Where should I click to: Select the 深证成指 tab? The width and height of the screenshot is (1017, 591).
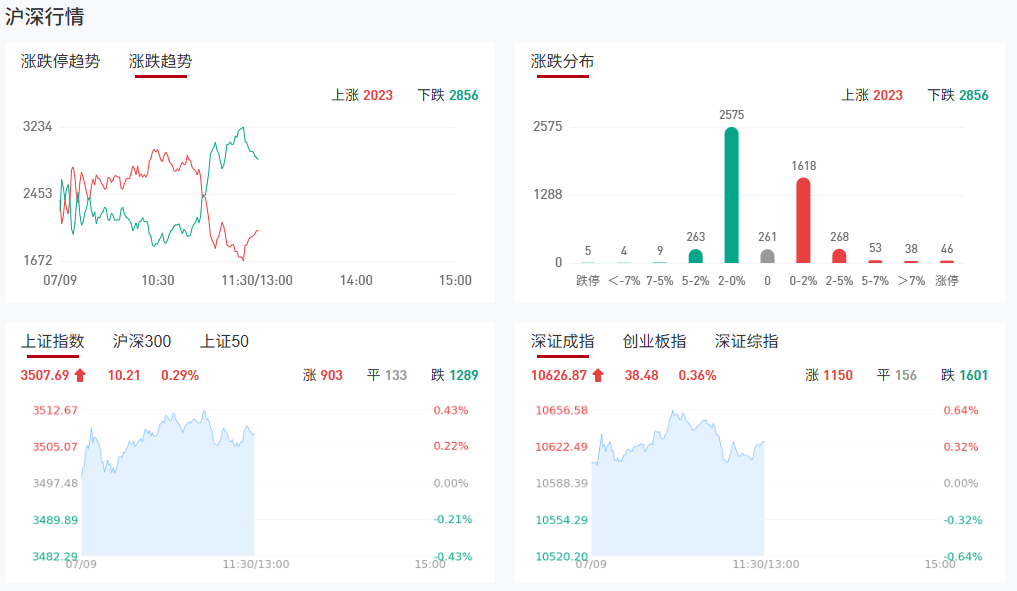coord(562,341)
